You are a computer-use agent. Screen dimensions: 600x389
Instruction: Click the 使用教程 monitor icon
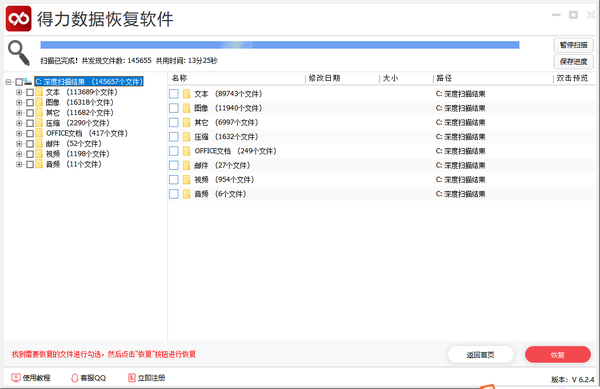tap(16, 378)
